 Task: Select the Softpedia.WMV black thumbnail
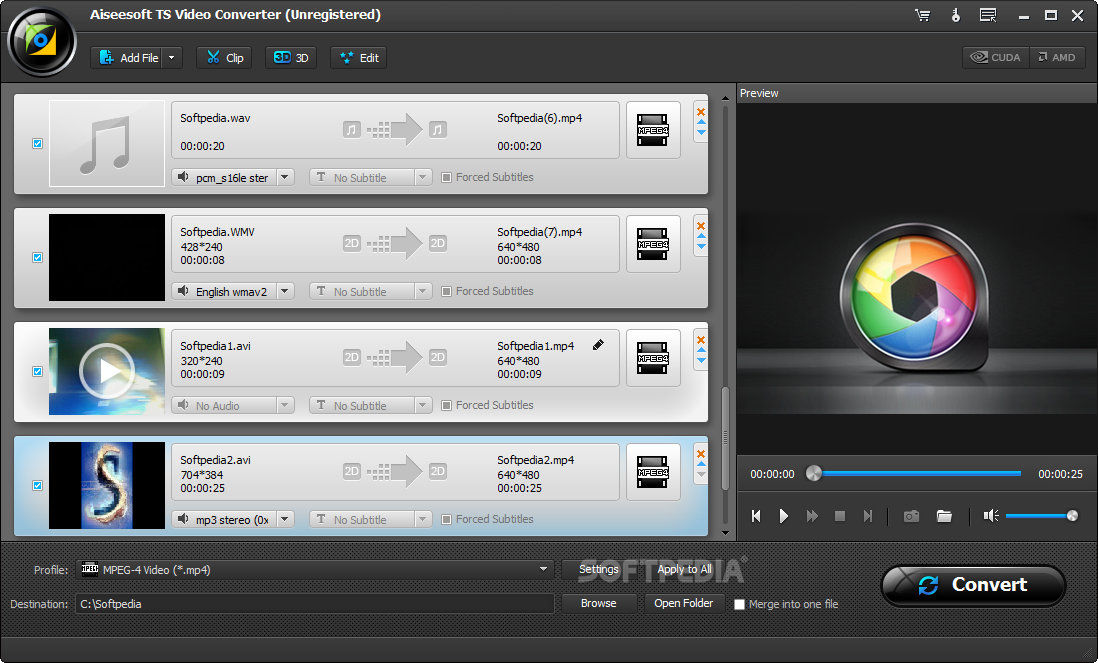click(x=107, y=258)
